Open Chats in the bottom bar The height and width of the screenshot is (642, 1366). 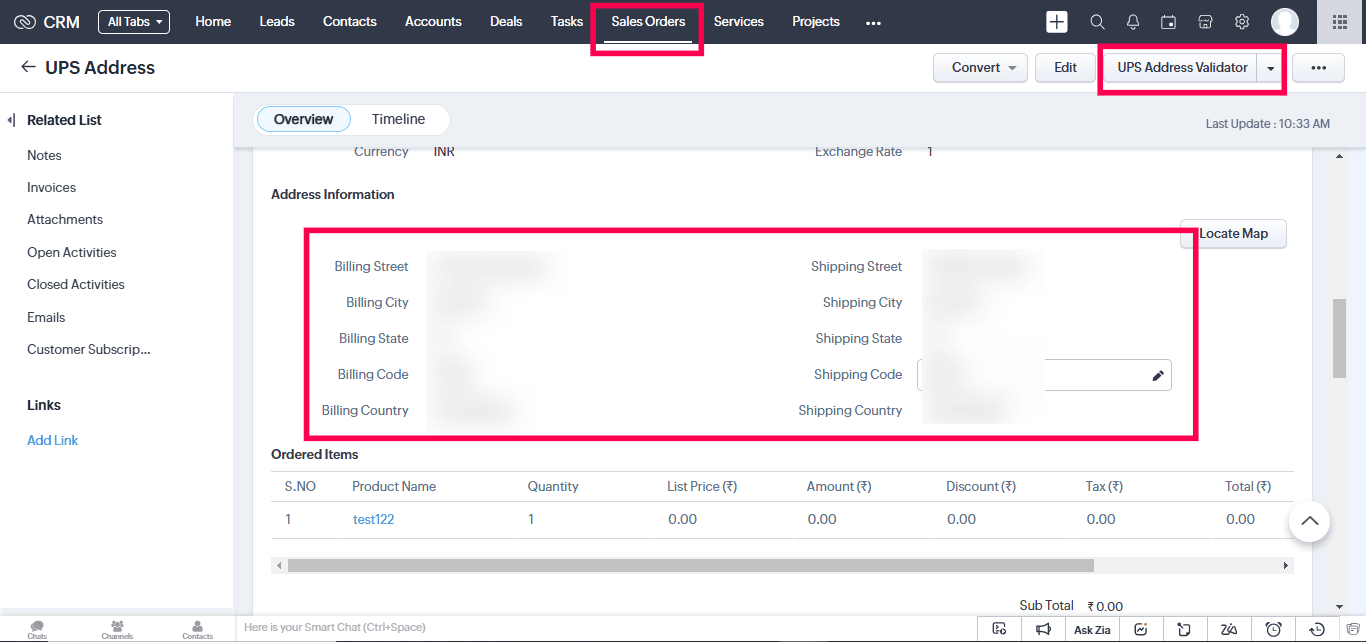click(x=37, y=629)
